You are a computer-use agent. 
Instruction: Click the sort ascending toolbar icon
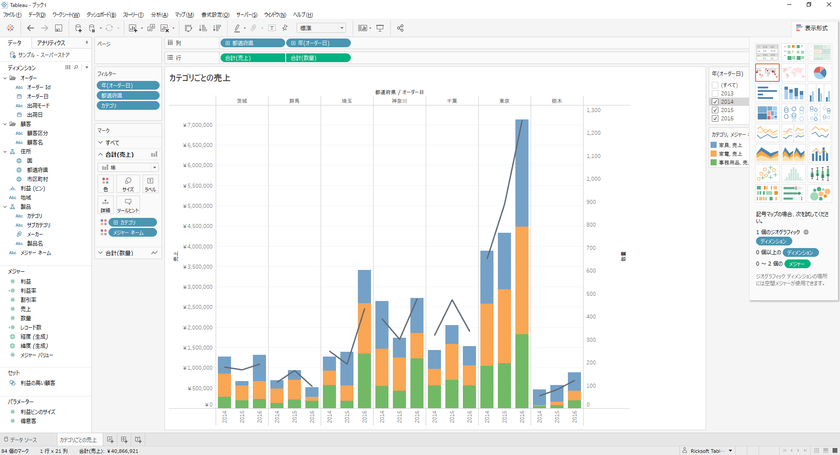pyautogui.click(x=203, y=28)
